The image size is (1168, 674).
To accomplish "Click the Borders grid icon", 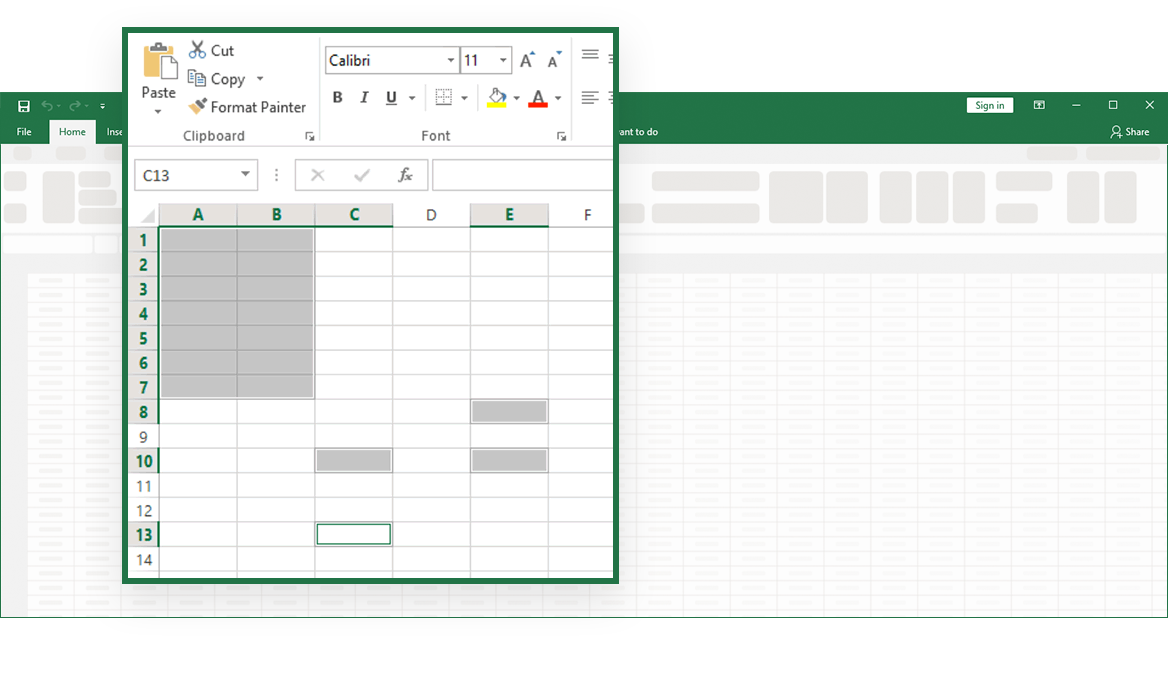I will tap(444, 97).
